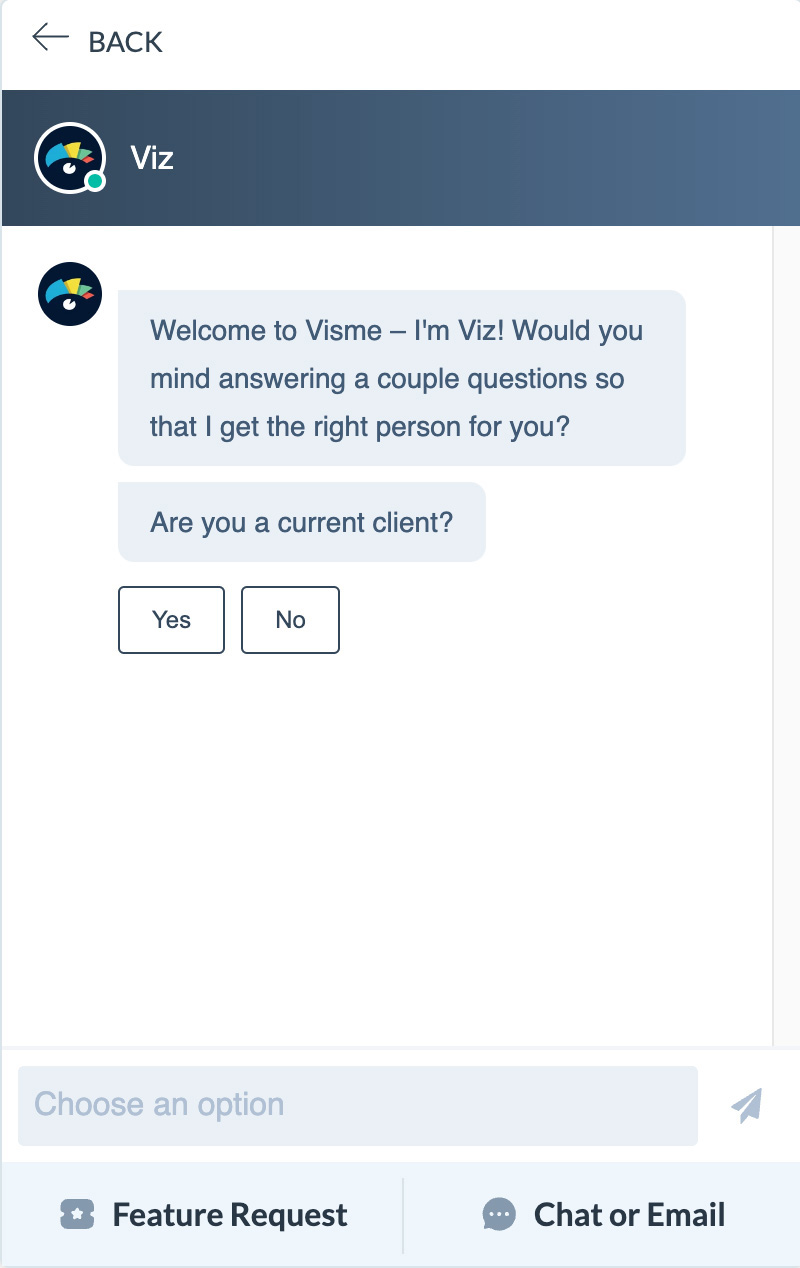Open the Feature Request section
This screenshot has width=800, height=1268.
204,1214
